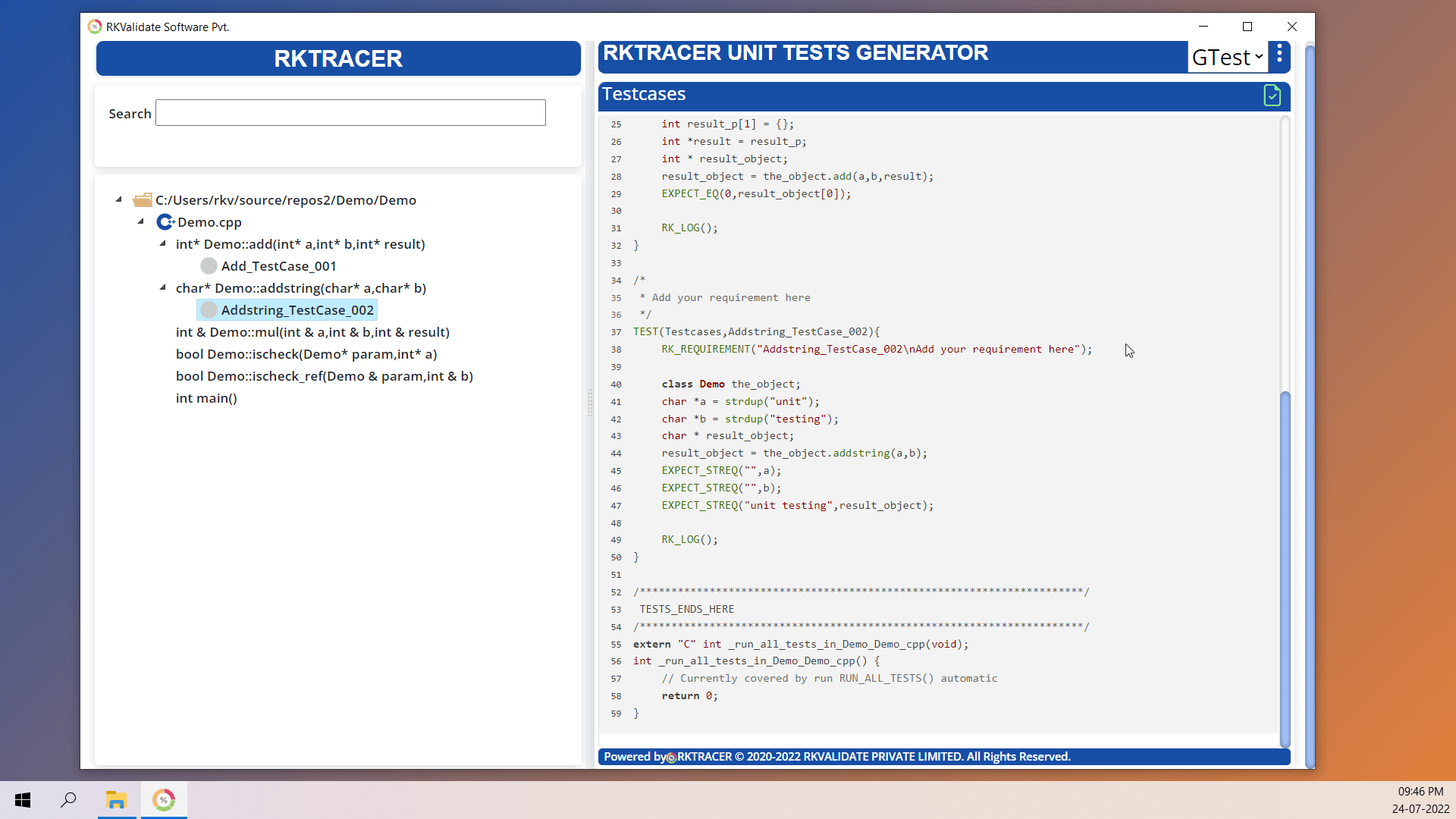Image resolution: width=1456 pixels, height=819 pixels.
Task: Click the C:/Users/rkv/source/repos2 folder icon
Action: coord(142,199)
